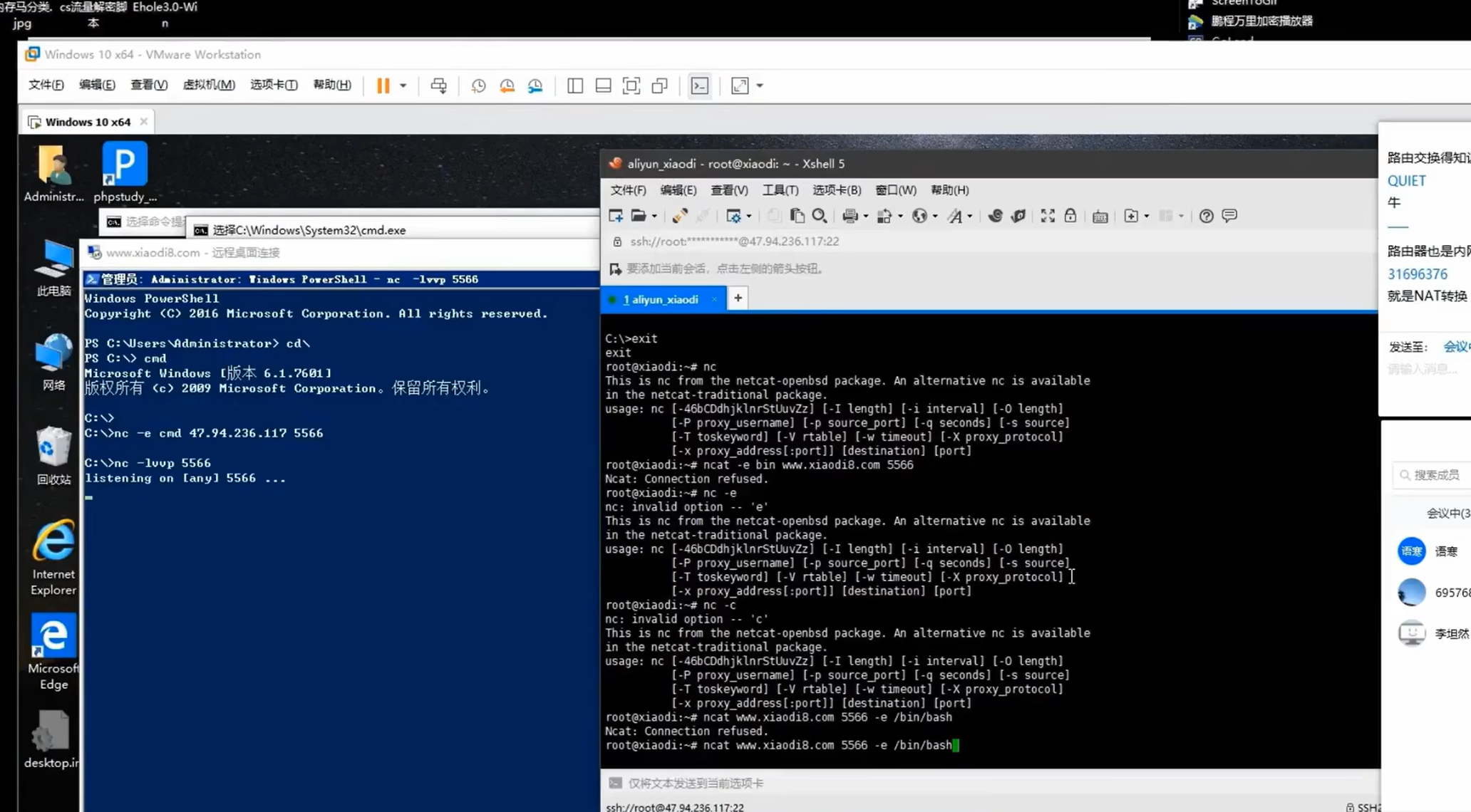
Task: Click Xshell keyboard mapping icon
Action: pyautogui.click(x=1100, y=217)
